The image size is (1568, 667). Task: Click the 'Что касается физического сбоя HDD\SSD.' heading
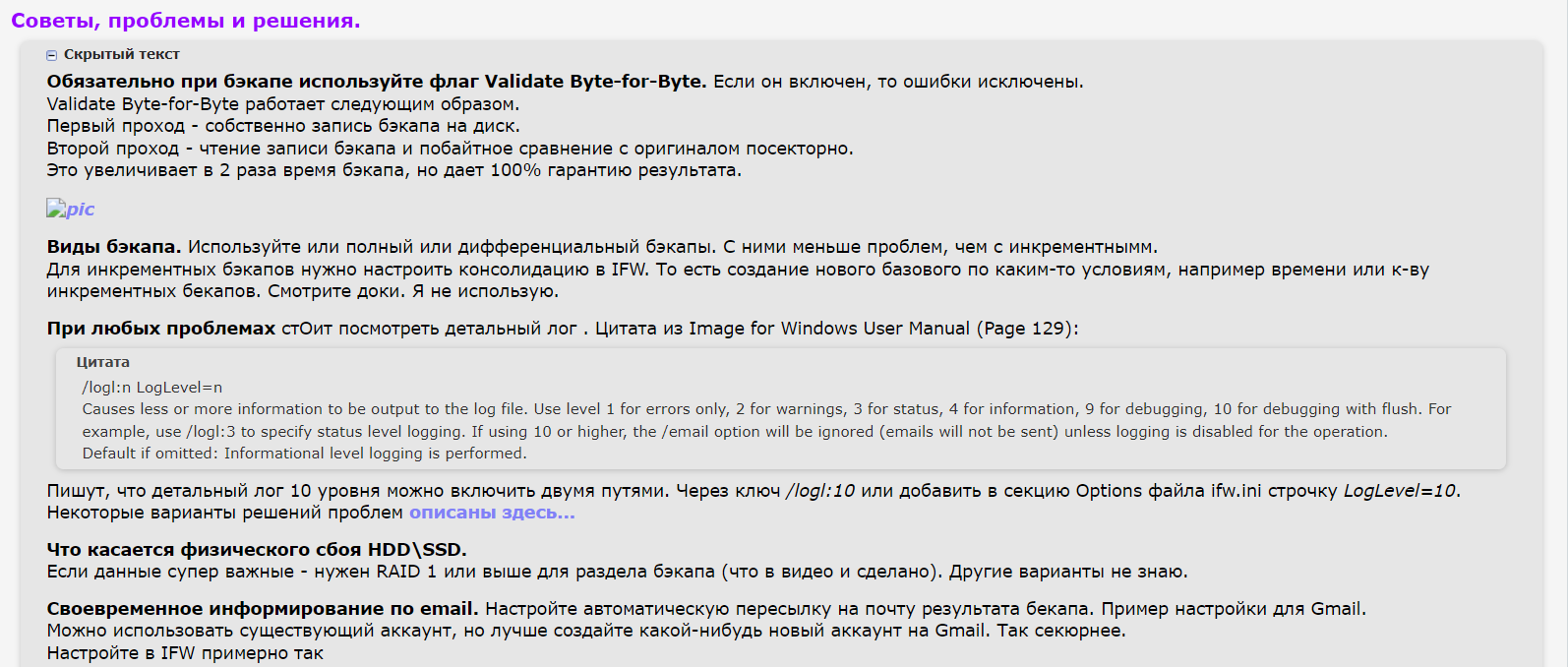(x=257, y=550)
